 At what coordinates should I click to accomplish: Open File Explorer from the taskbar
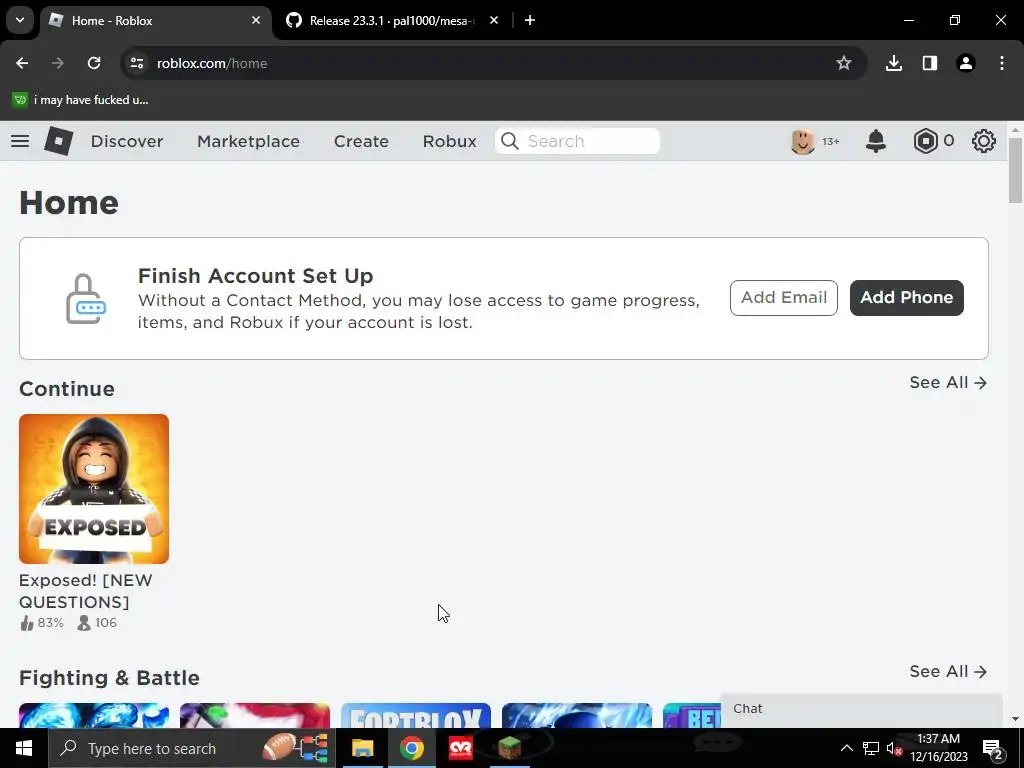pos(362,748)
